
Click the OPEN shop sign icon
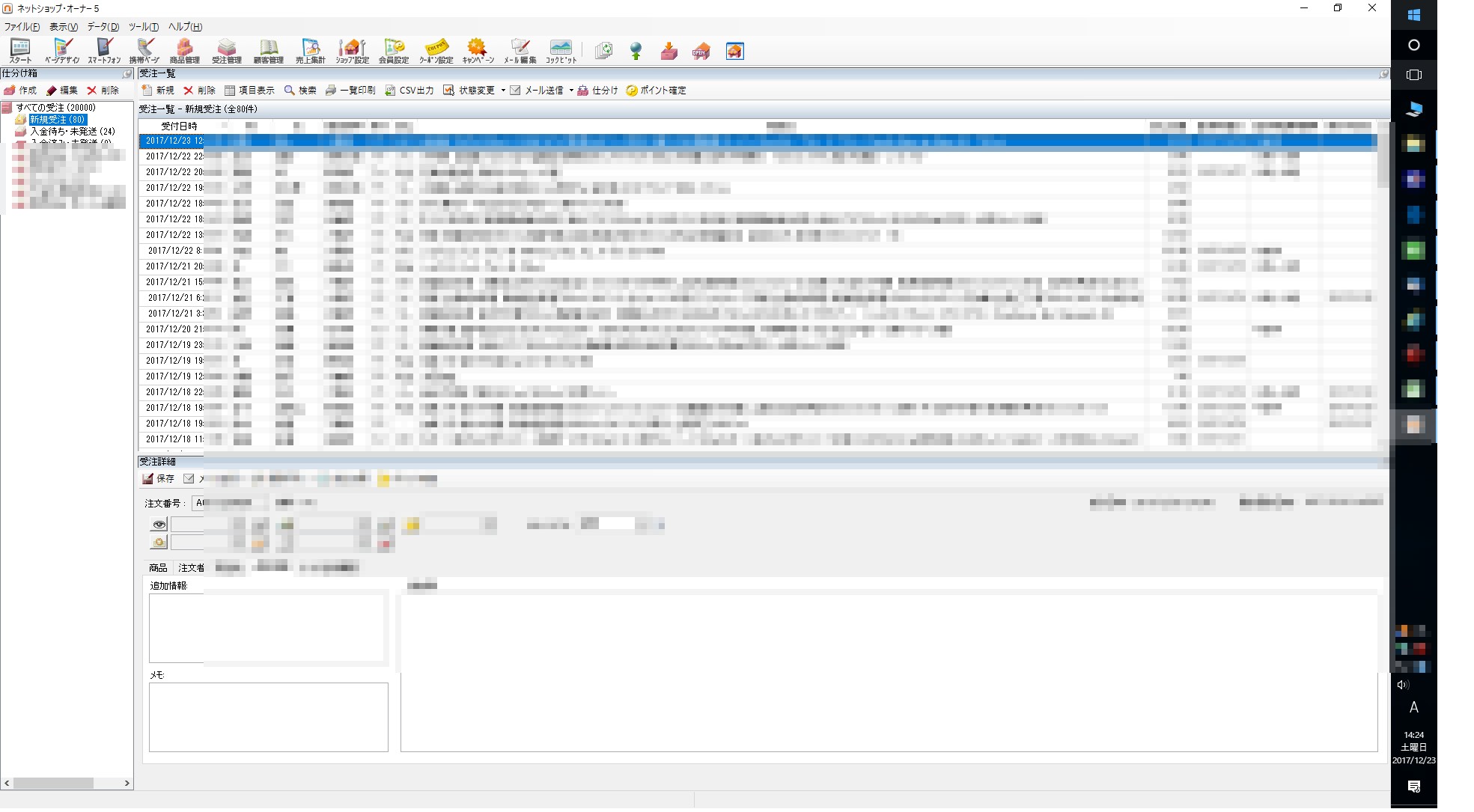(x=701, y=51)
